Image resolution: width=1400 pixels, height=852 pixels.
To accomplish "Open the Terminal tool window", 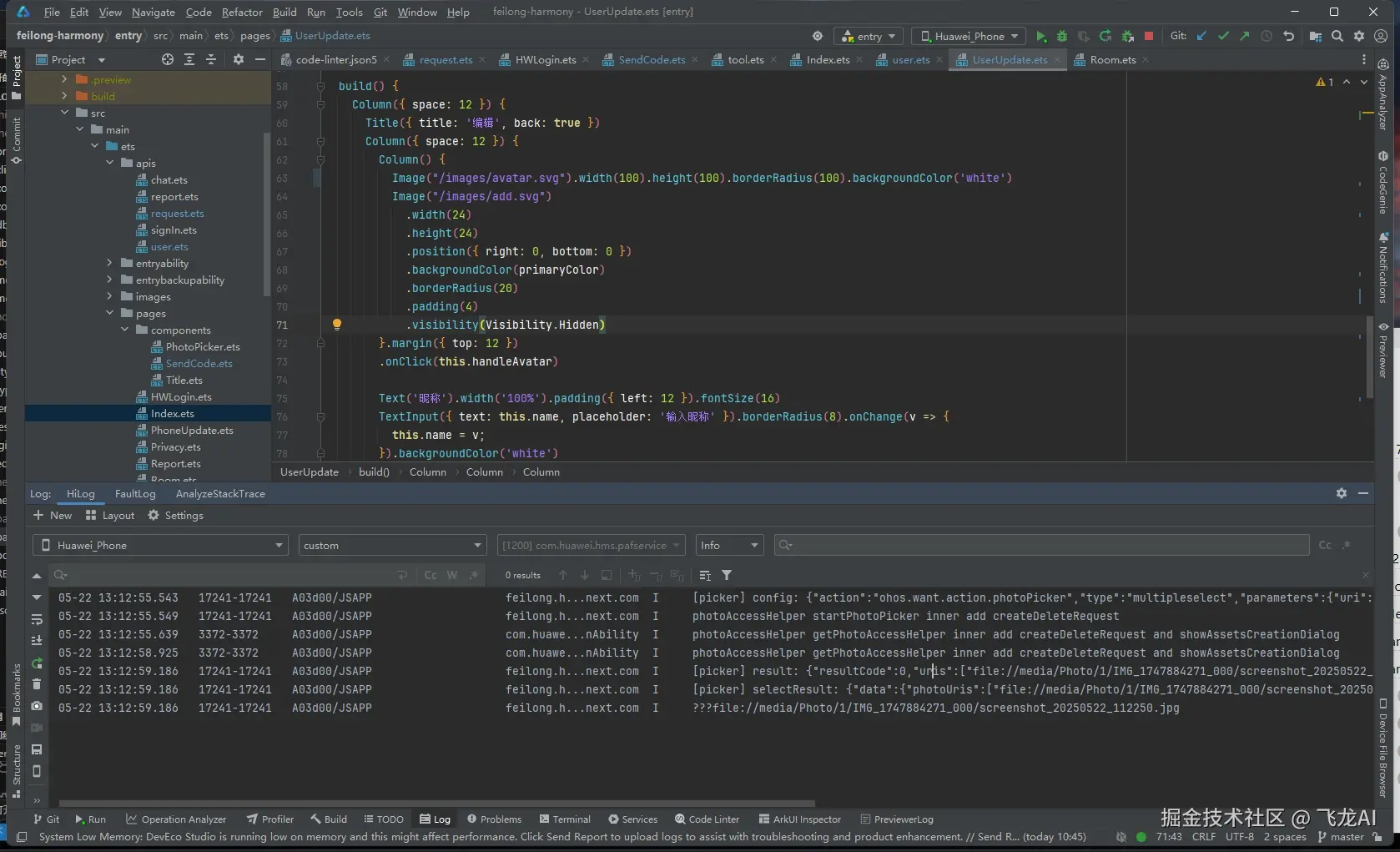I will pyautogui.click(x=565, y=819).
